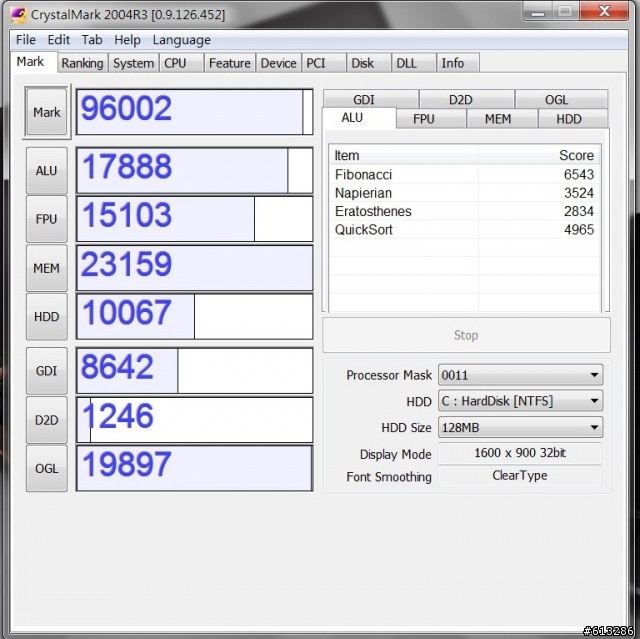This screenshot has width=640, height=639.
Task: Run the FPU benchmark button
Action: (x=47, y=219)
